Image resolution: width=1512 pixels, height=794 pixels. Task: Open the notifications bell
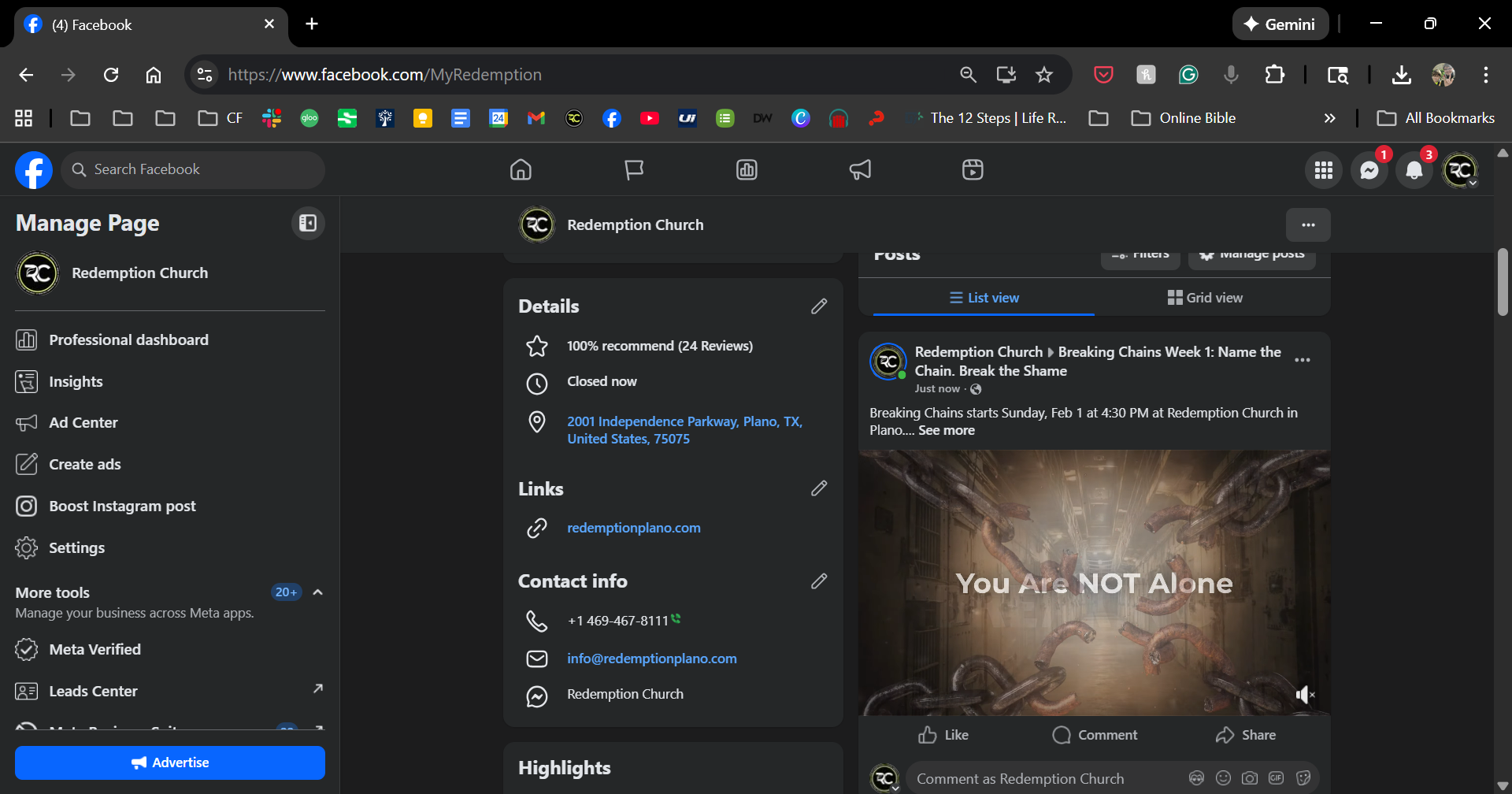[1414, 170]
